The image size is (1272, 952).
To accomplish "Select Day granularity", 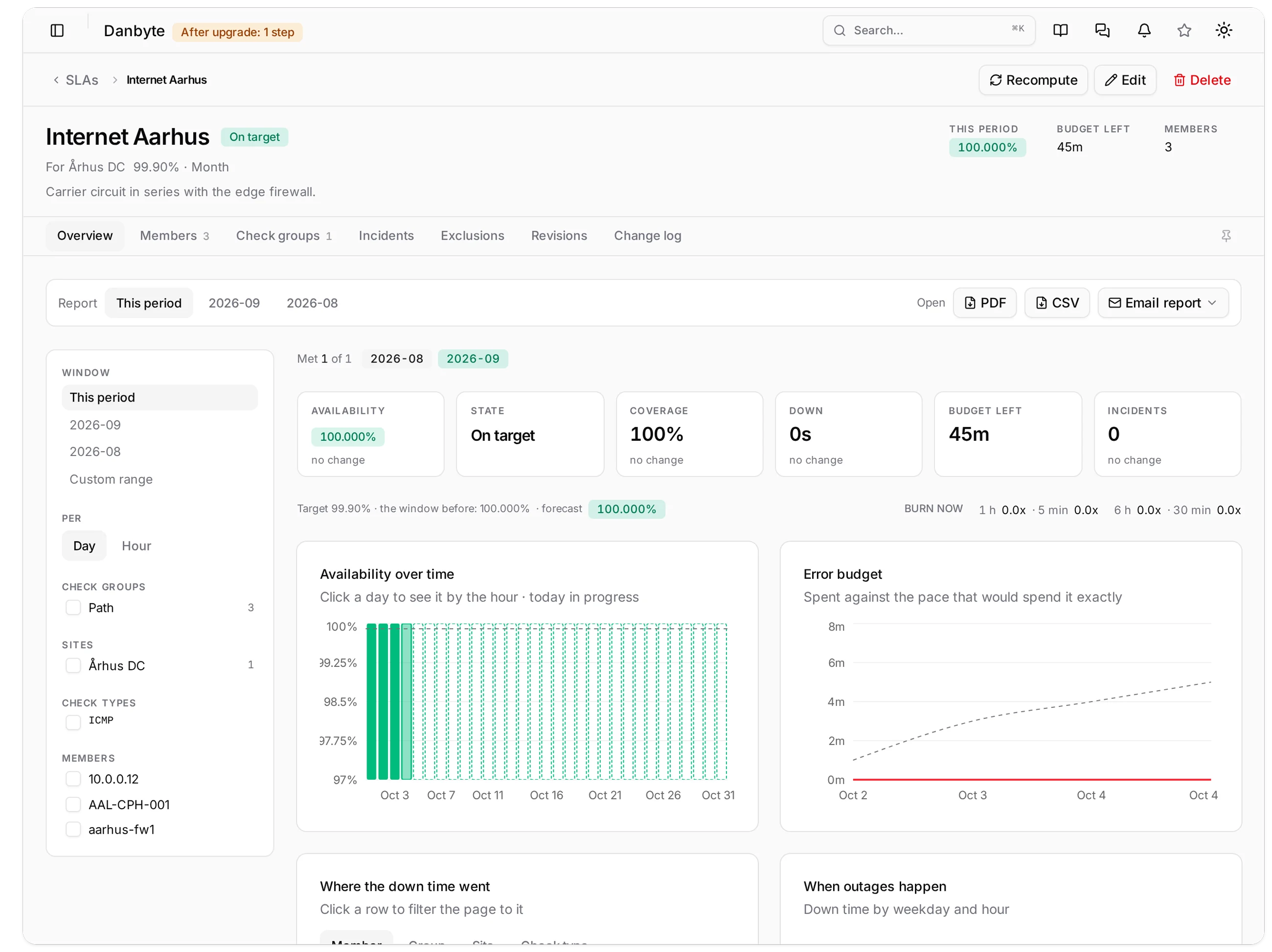I will 84,545.
